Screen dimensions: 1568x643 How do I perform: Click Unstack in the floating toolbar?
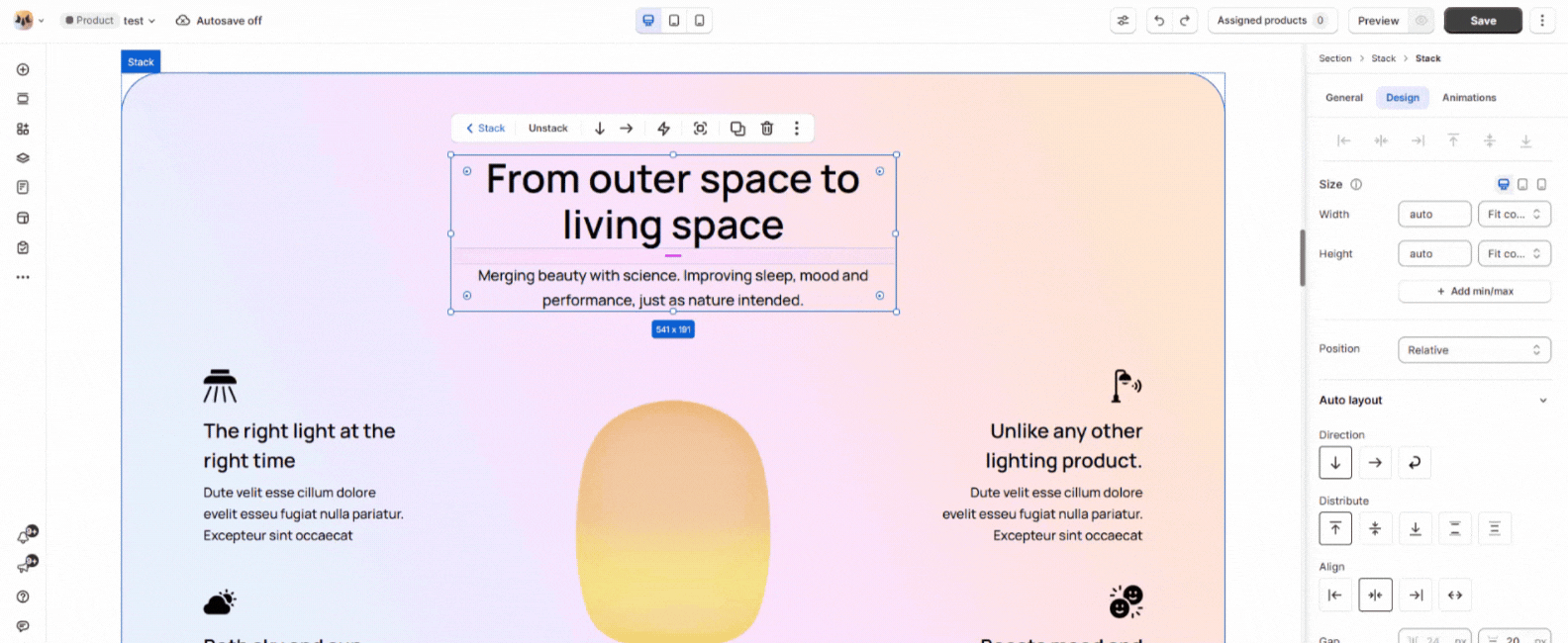[547, 129]
